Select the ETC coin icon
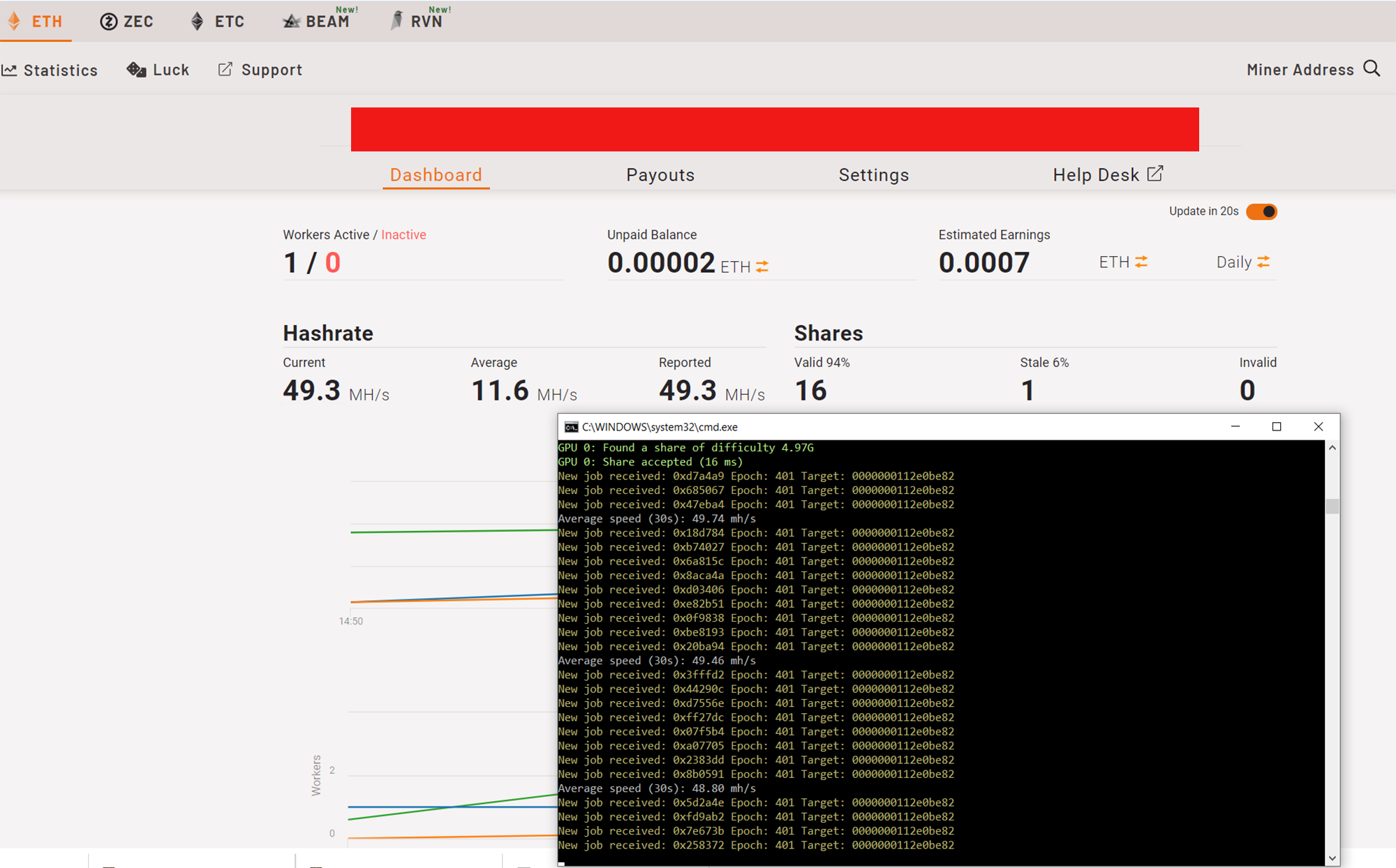1396x868 pixels. (198, 22)
